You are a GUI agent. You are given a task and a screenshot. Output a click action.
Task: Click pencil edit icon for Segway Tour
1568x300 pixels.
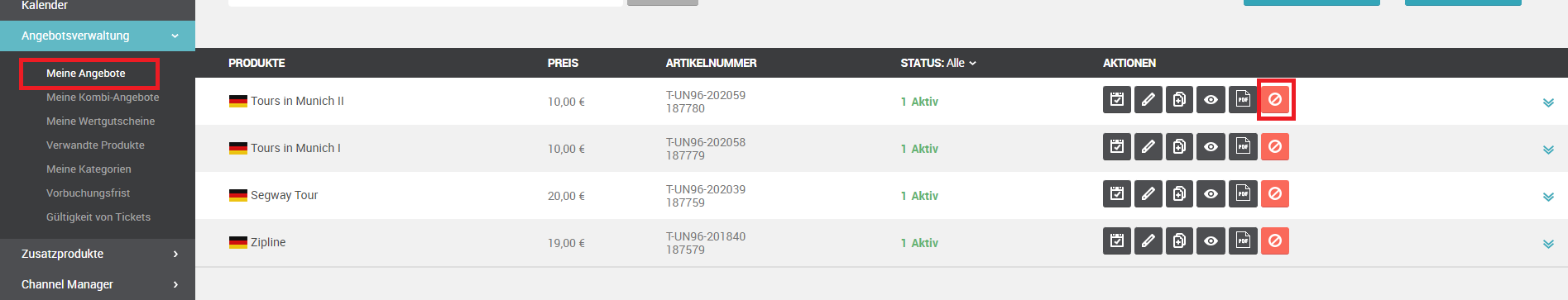(x=1148, y=194)
